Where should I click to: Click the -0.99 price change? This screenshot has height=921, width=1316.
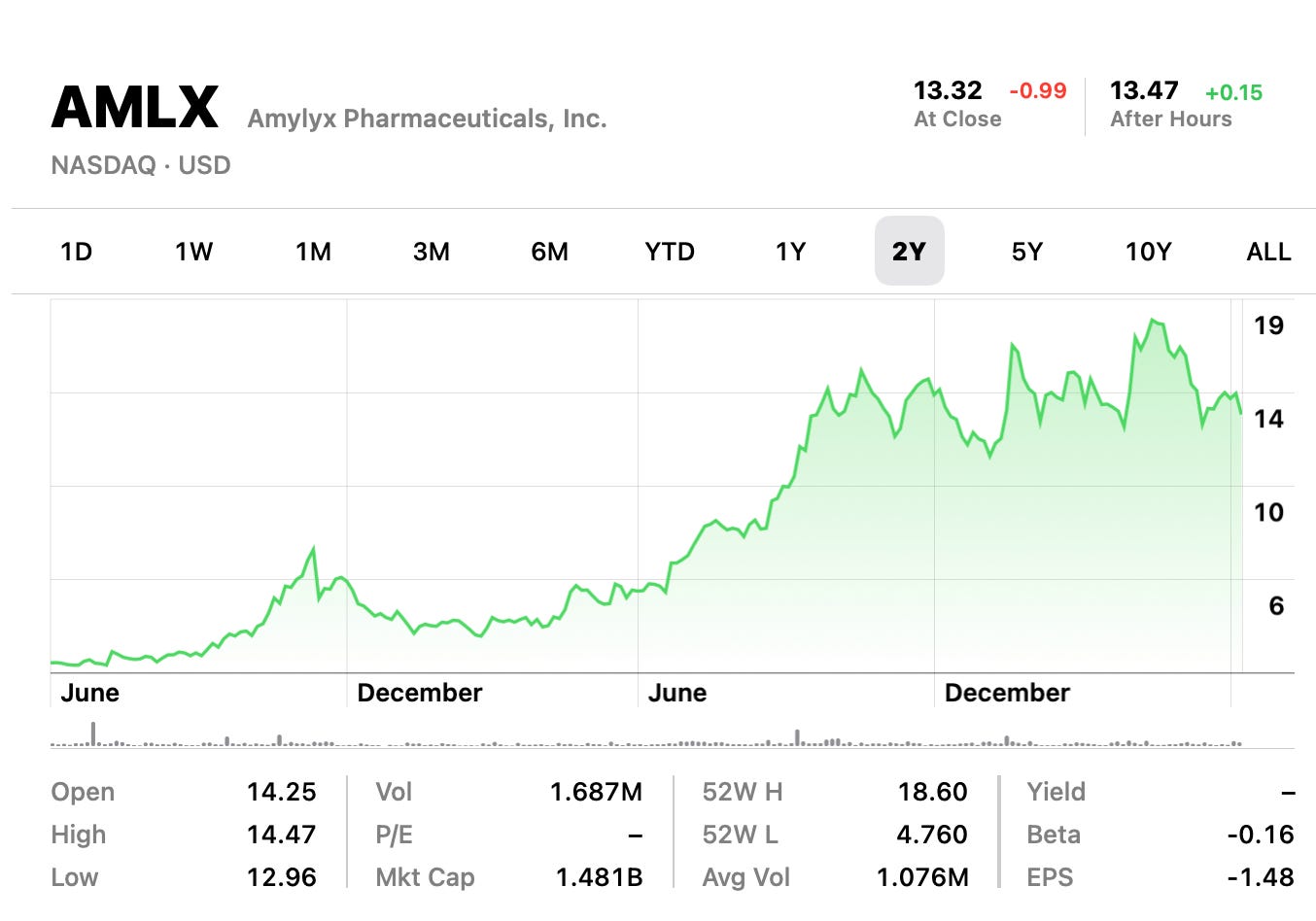coord(1037,91)
